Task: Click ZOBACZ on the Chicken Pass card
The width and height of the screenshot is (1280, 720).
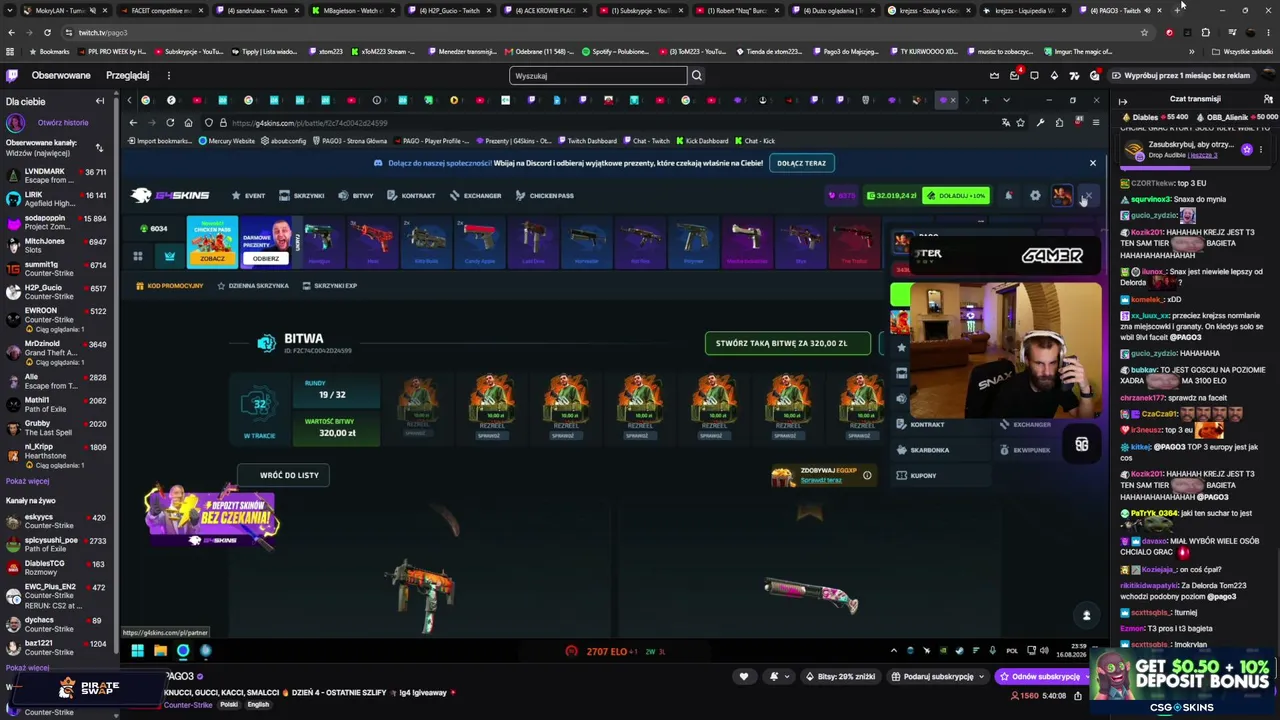Action: point(212,258)
